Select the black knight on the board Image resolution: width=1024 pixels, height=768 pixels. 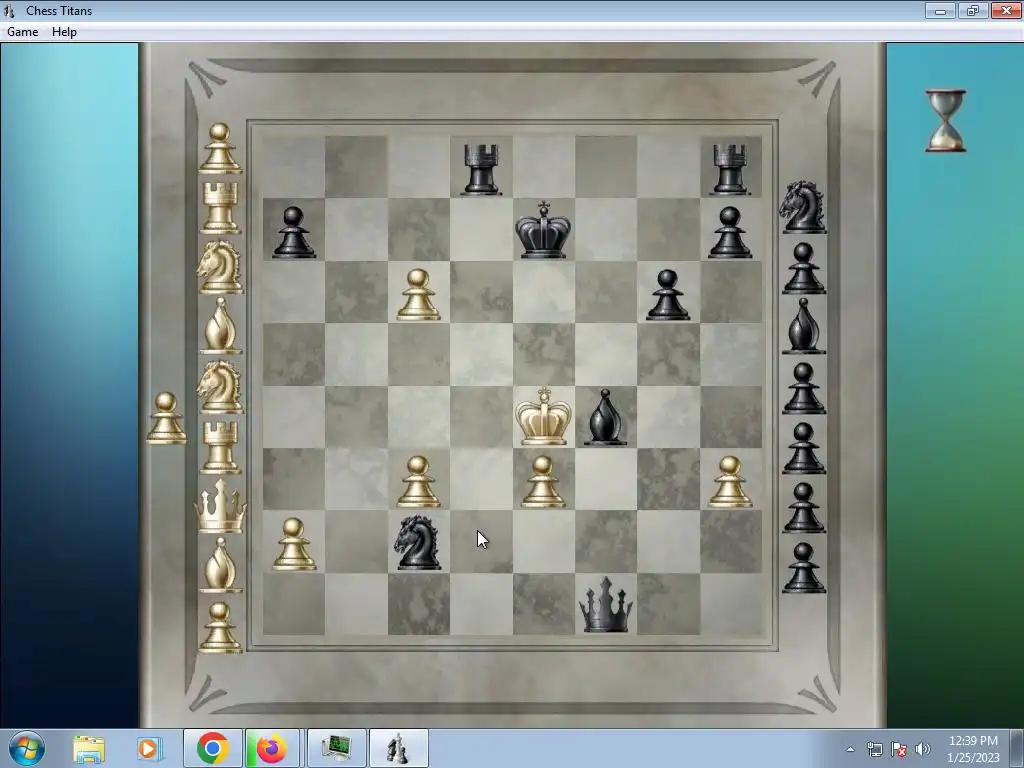pos(418,542)
